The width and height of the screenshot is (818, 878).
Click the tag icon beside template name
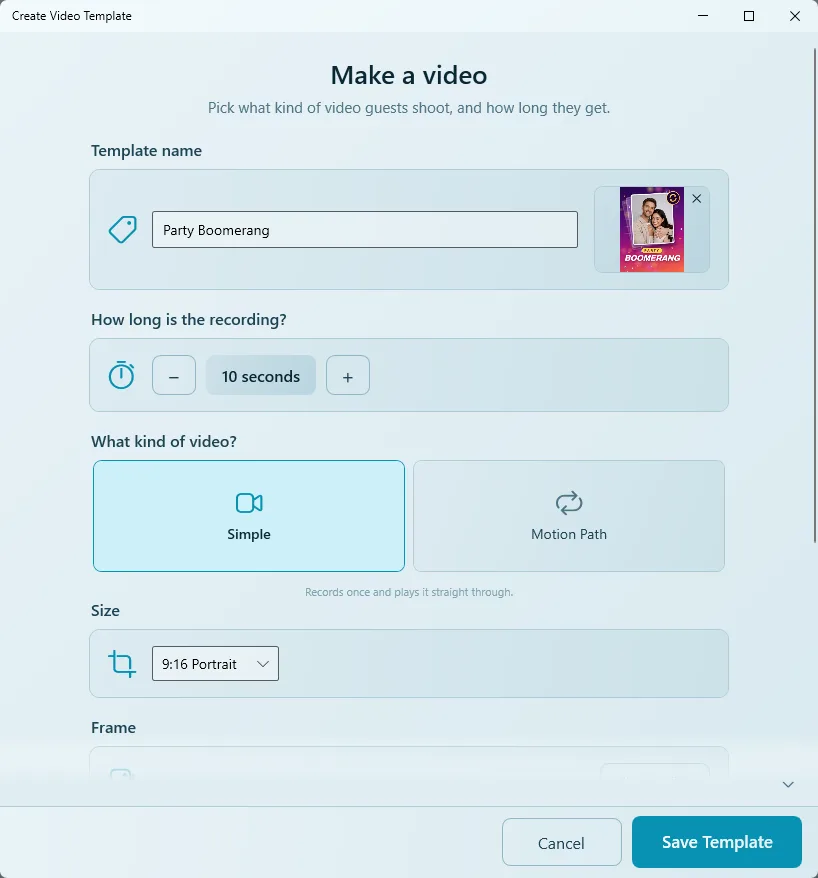coord(123,230)
